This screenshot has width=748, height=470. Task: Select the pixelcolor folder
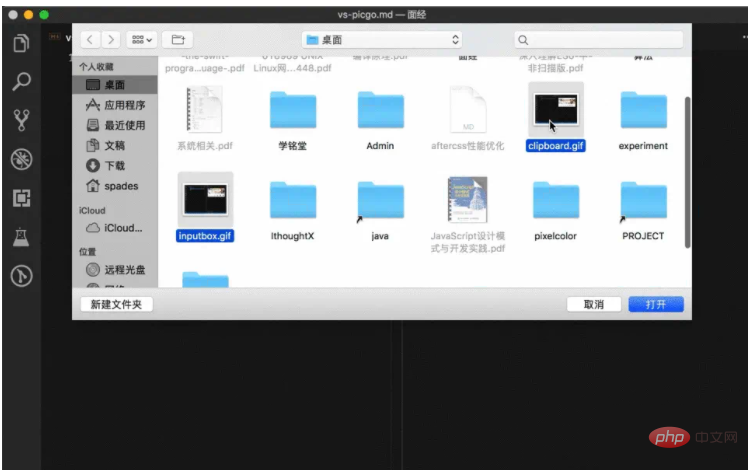click(x=556, y=200)
